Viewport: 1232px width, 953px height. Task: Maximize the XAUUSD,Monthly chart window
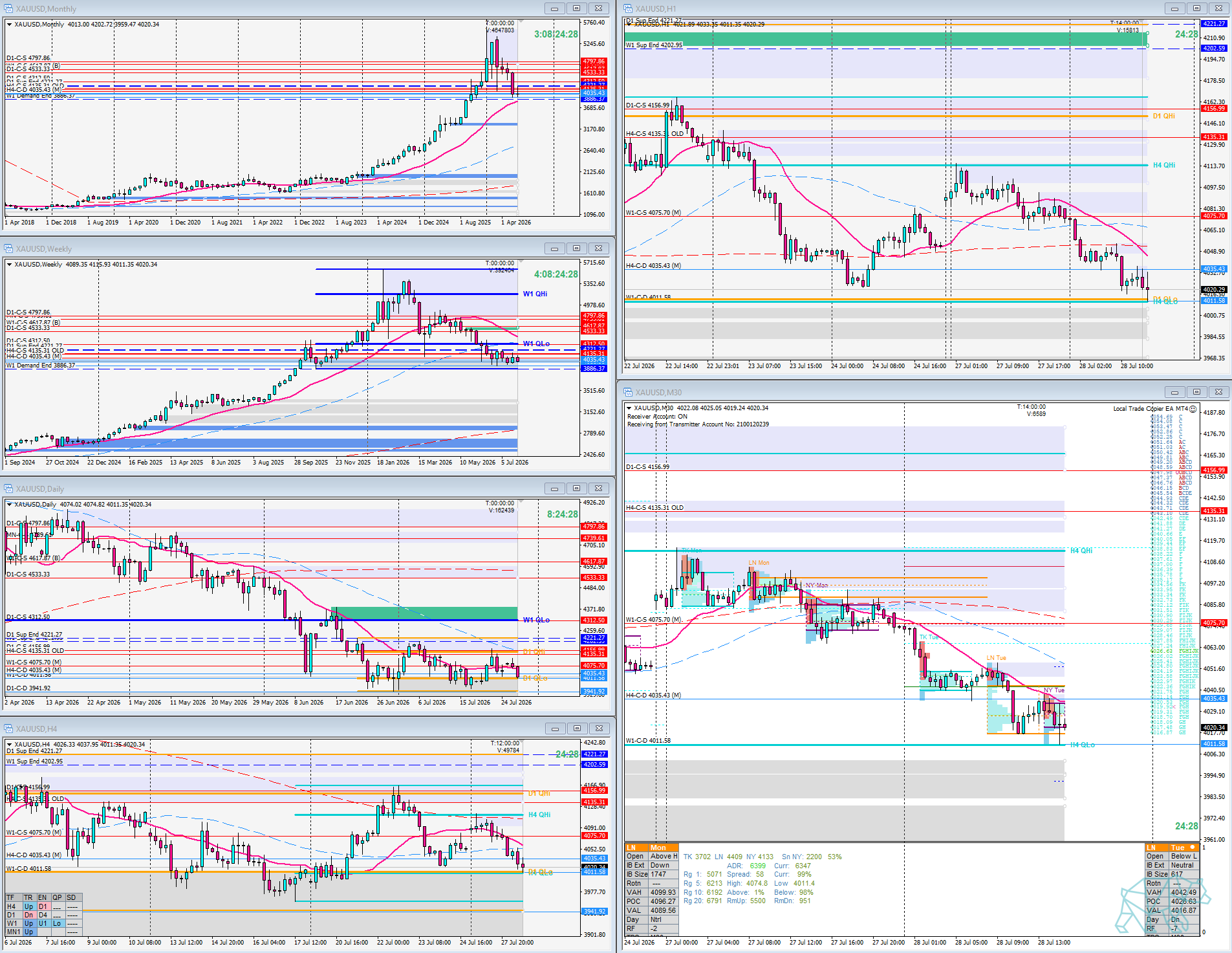pyautogui.click(x=577, y=8)
